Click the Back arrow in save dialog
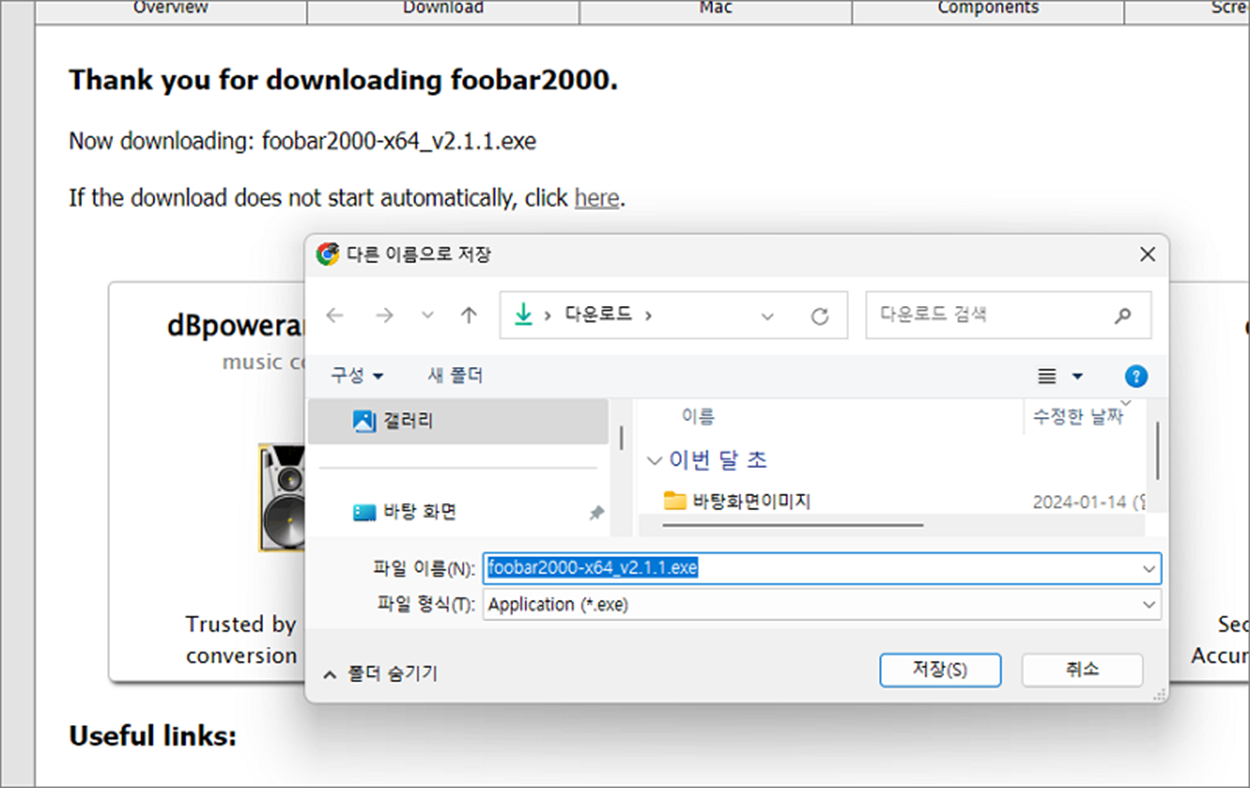The width and height of the screenshot is (1250, 788). [x=335, y=315]
